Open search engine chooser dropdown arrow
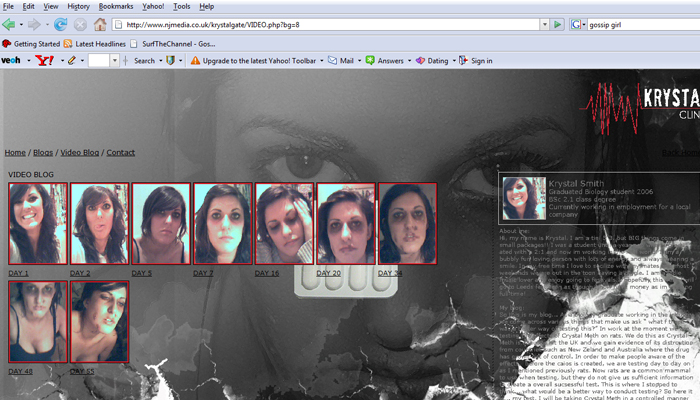The image size is (700, 400). 583,25
